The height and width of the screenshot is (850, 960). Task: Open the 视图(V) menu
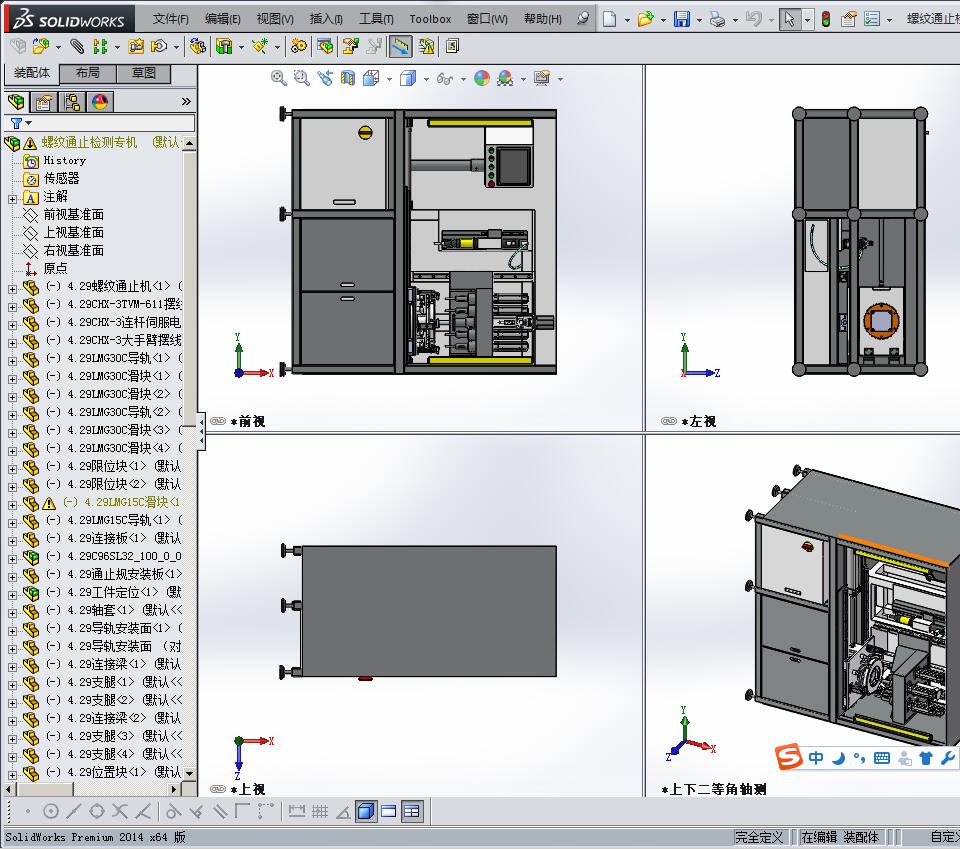[275, 19]
